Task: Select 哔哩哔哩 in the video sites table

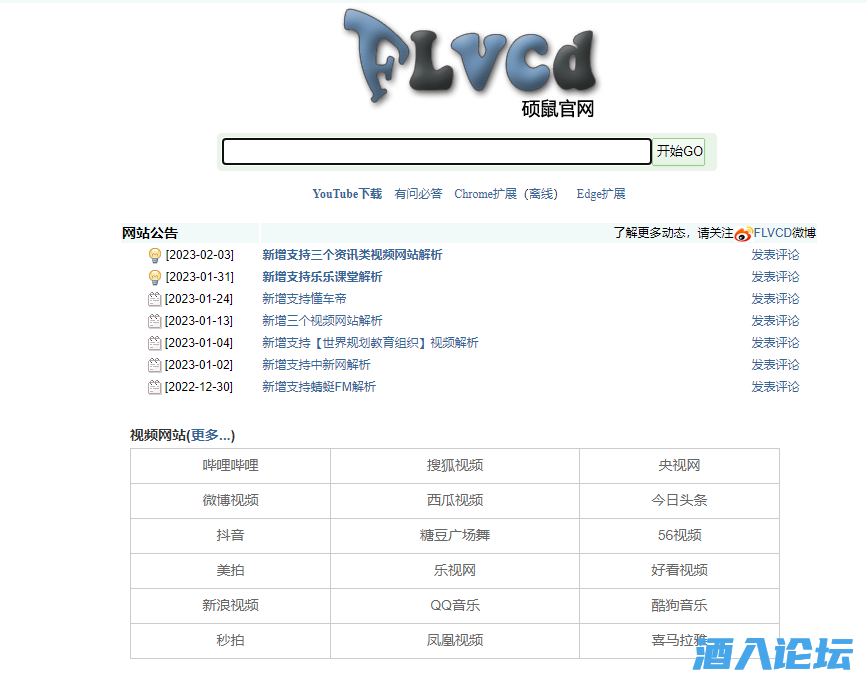Action: tap(231, 465)
